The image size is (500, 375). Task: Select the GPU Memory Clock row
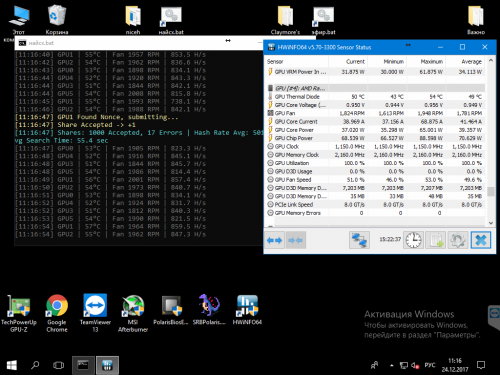[375, 155]
